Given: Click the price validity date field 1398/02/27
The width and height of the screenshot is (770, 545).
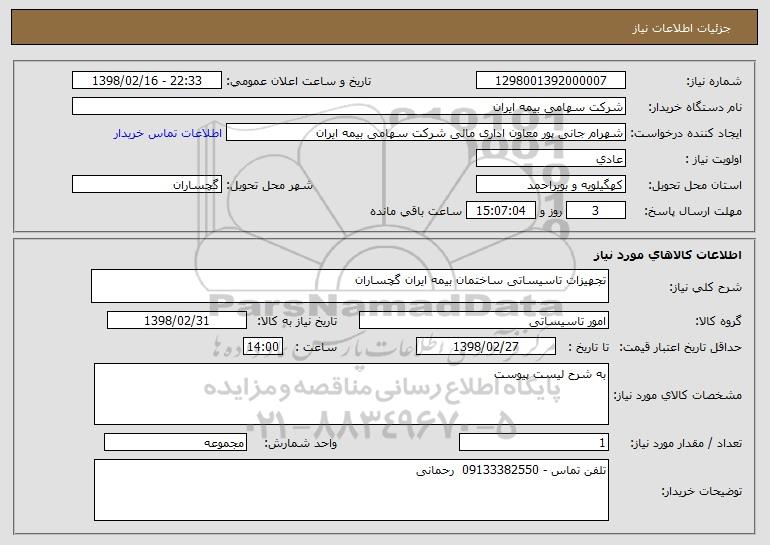Looking at the screenshot, I should [486, 347].
